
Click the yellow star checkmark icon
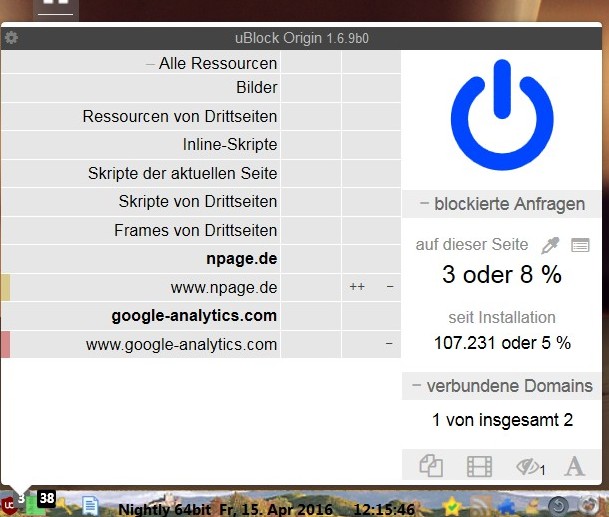452,506
